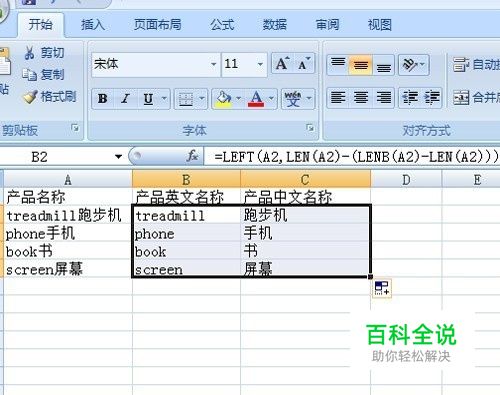This screenshot has height=395, width=500.
Task: Click the formula bar with LEFT formula
Action: point(352,157)
